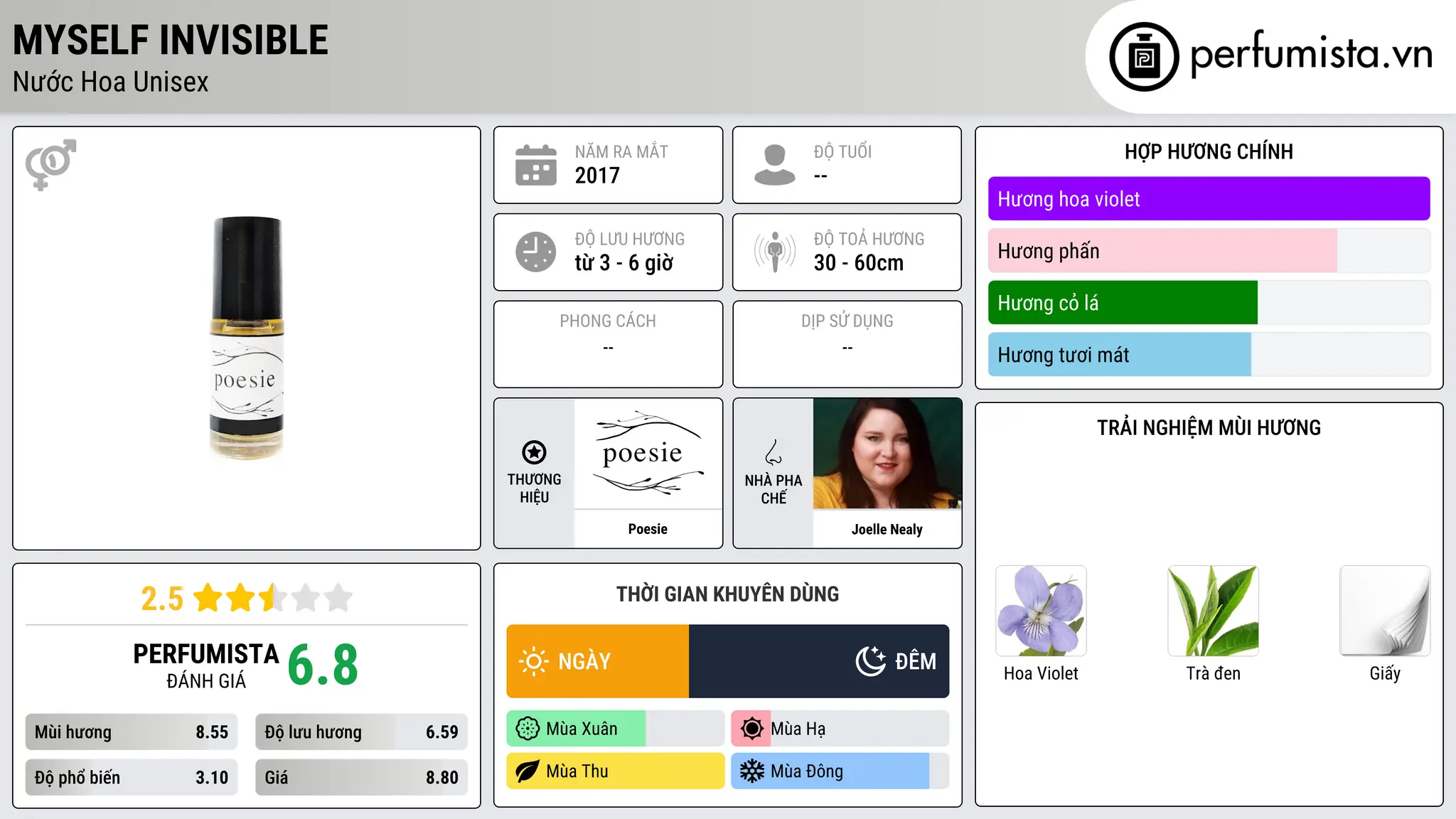Click the flower icon for Mùa Xuân
1456x819 pixels.
click(528, 729)
